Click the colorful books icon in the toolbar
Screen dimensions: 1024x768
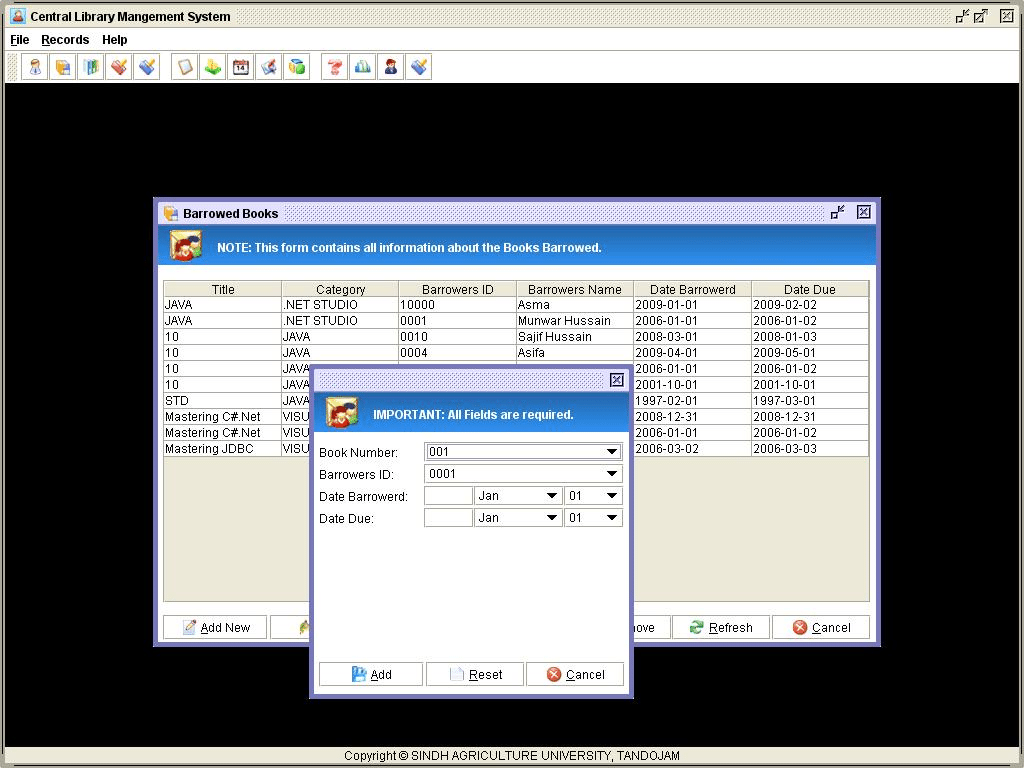[91, 67]
